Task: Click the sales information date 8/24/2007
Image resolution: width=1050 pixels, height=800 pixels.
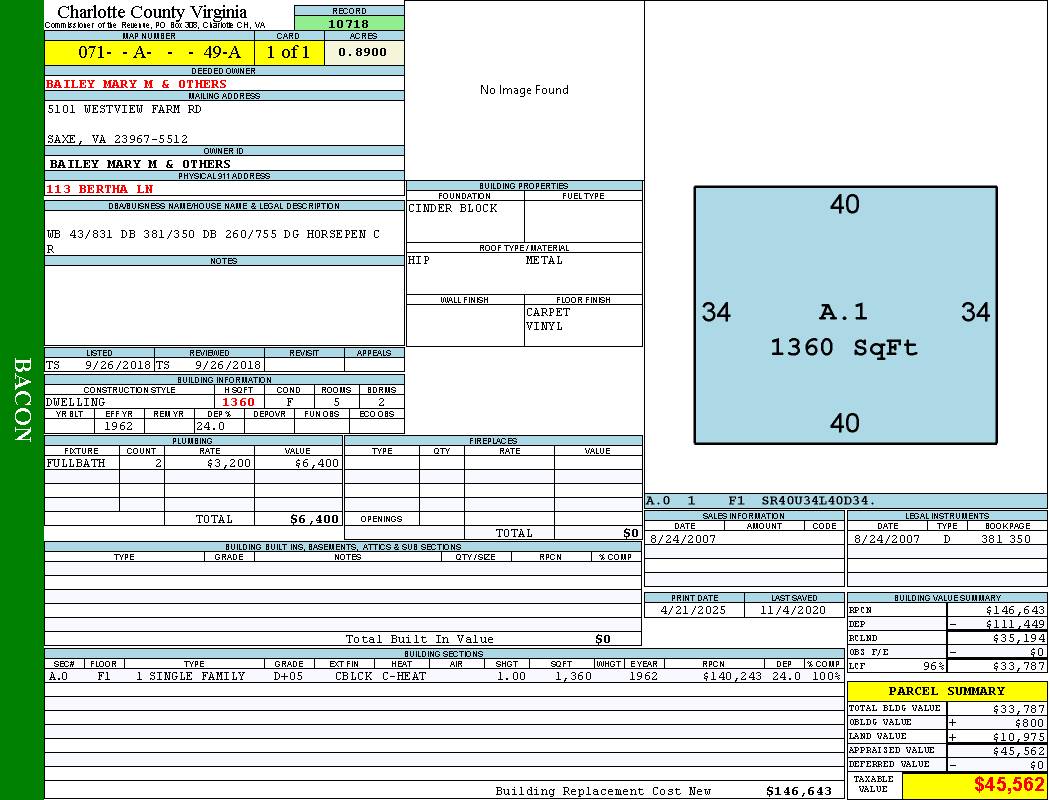Action: pos(683,539)
